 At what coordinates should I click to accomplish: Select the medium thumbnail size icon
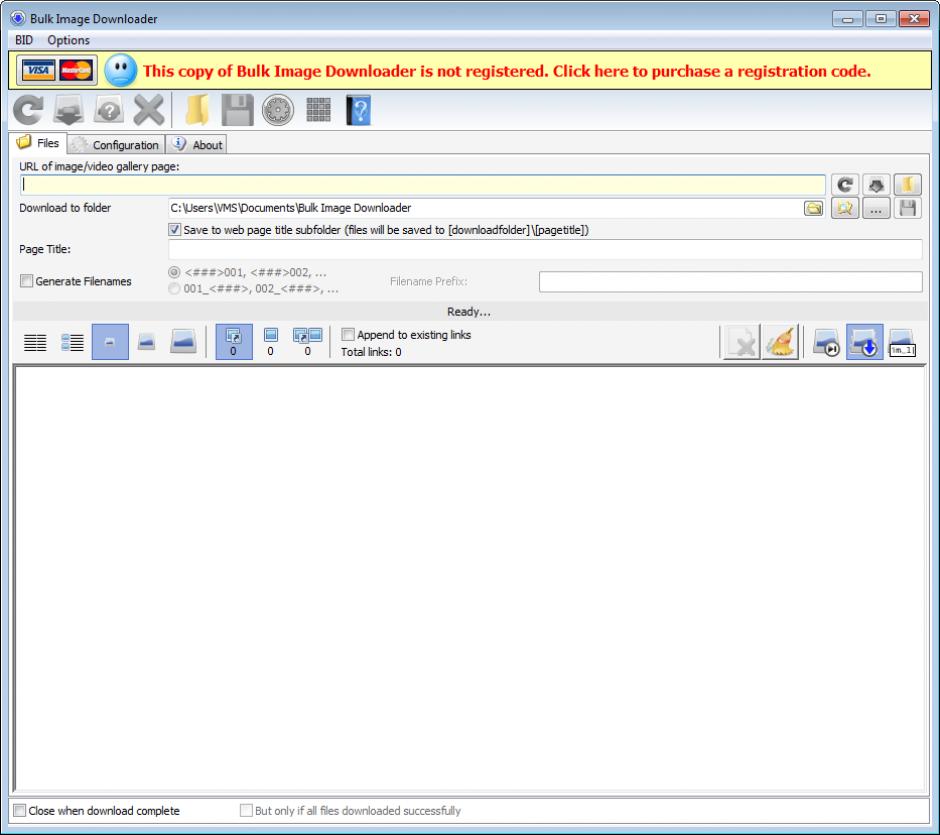point(146,342)
